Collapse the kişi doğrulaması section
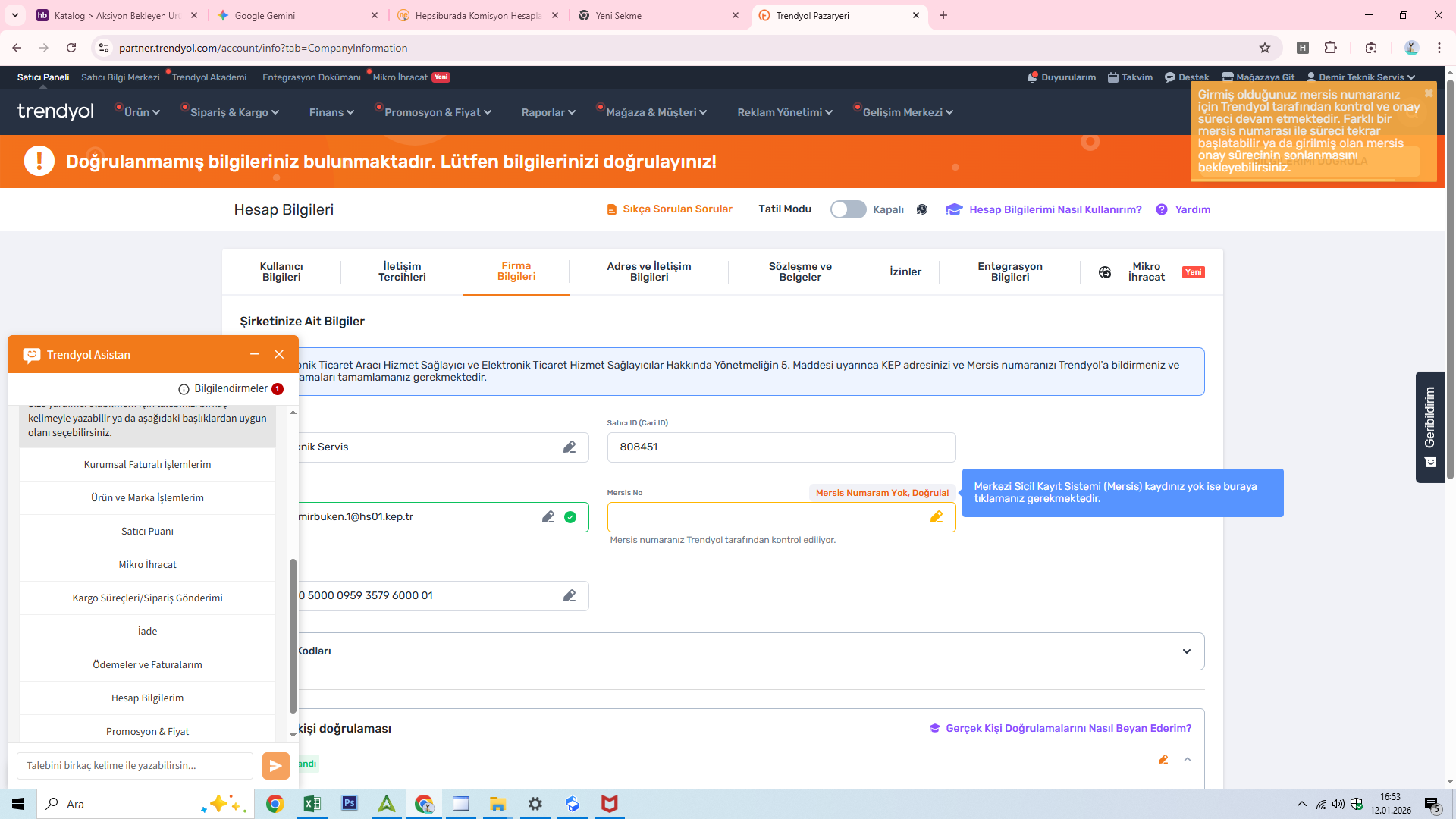The width and height of the screenshot is (1456, 819). 1188,759
